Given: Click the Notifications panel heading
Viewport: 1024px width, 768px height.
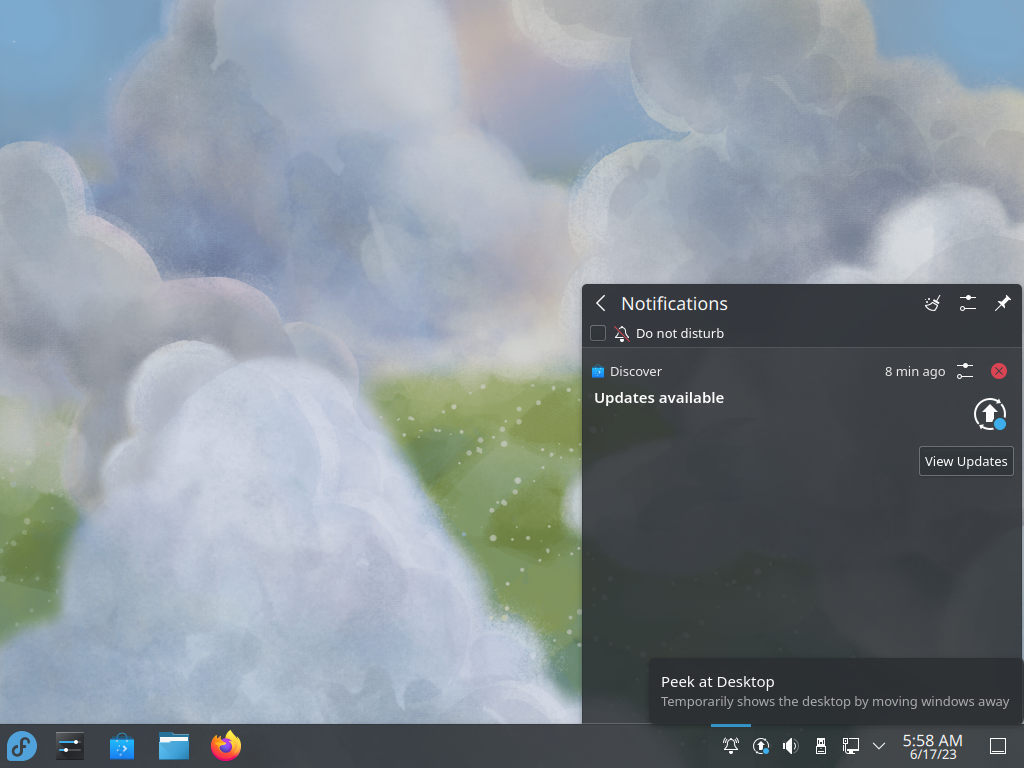Looking at the screenshot, I should pyautogui.click(x=674, y=303).
